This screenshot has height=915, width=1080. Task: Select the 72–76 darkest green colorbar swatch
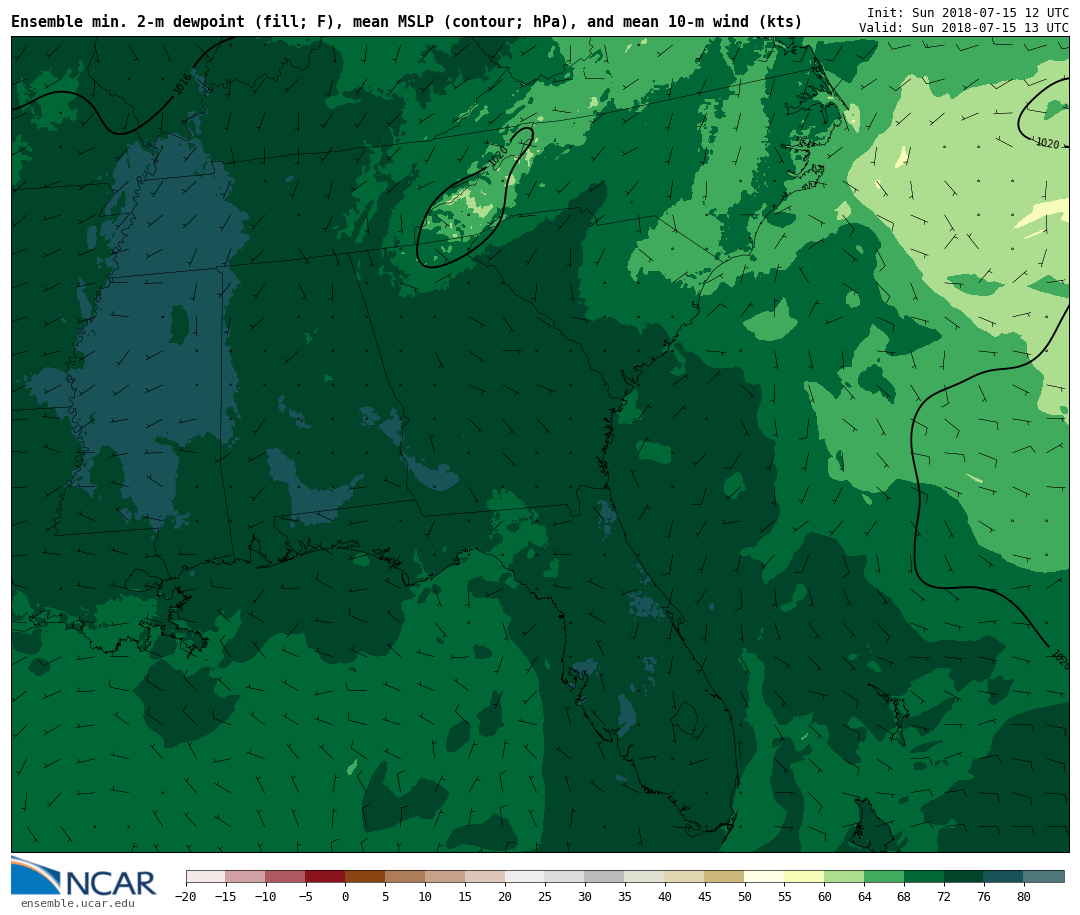point(964,877)
